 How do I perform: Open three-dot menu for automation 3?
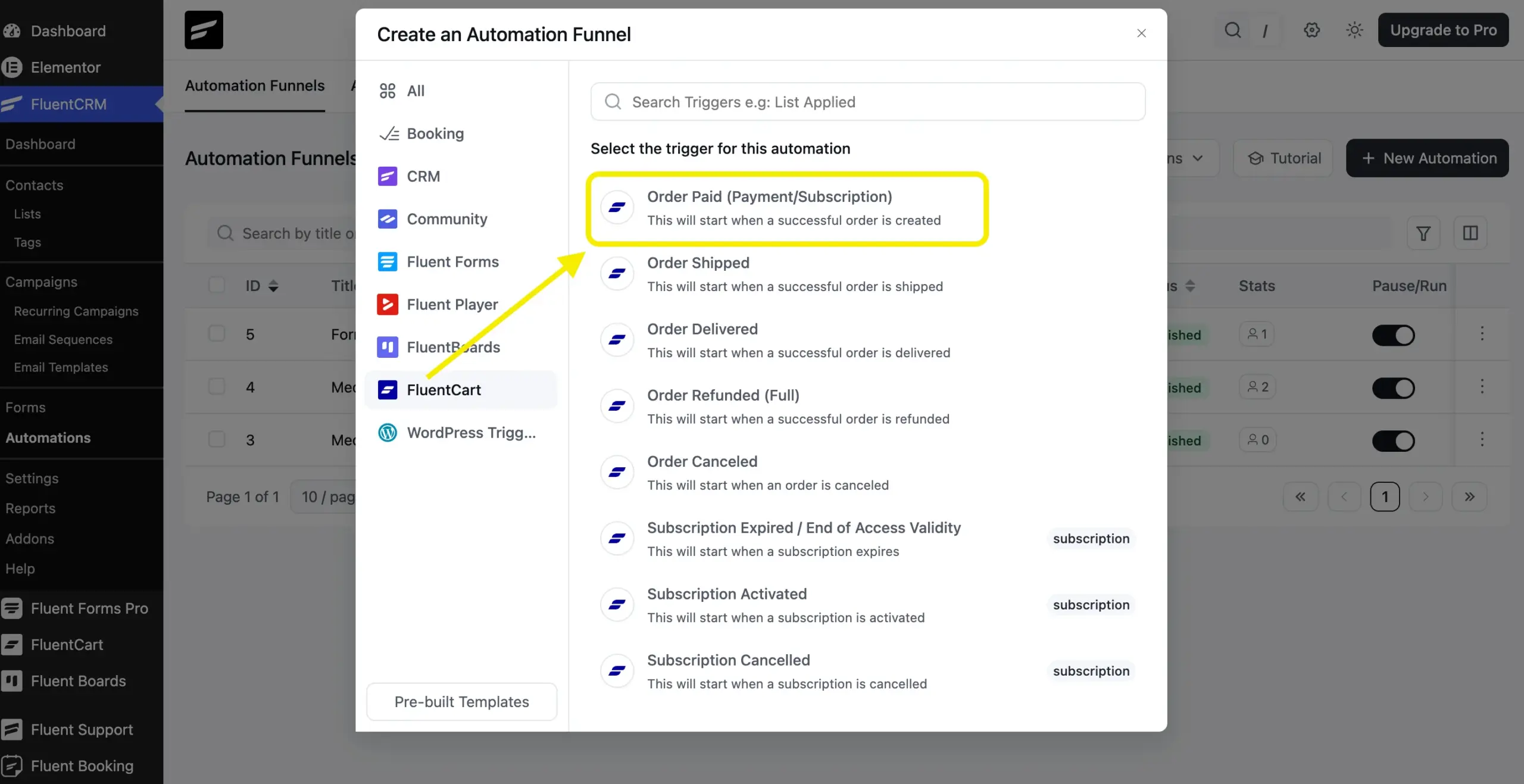1482,440
